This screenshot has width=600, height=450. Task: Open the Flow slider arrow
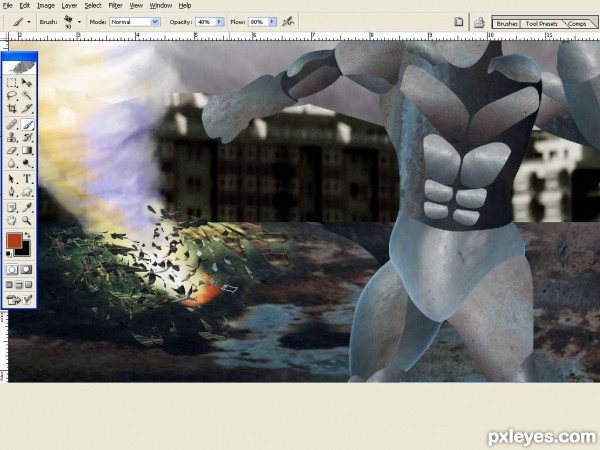pyautogui.click(x=272, y=22)
